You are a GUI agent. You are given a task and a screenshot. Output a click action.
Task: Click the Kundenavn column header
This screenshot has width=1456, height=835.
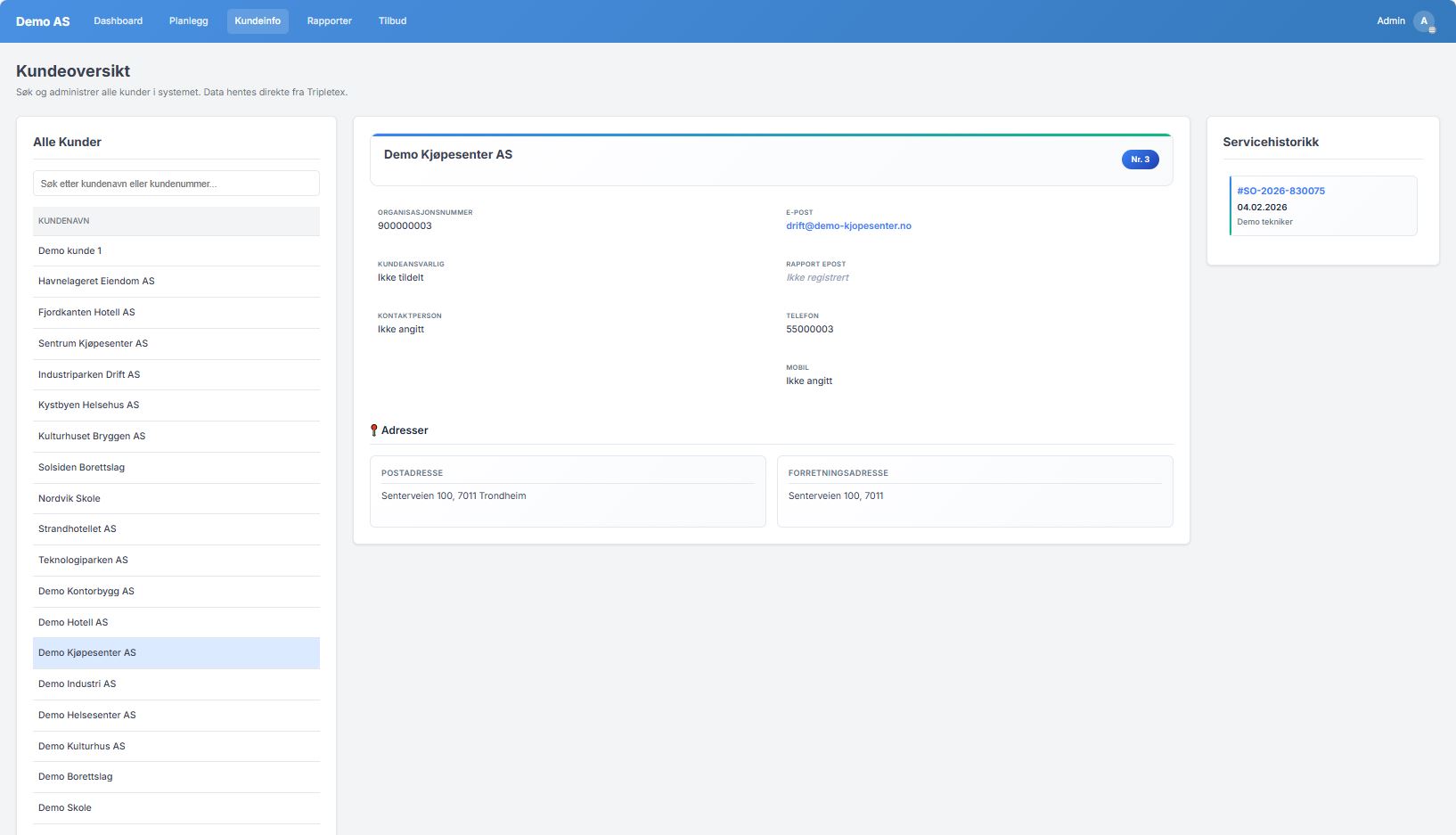64,221
